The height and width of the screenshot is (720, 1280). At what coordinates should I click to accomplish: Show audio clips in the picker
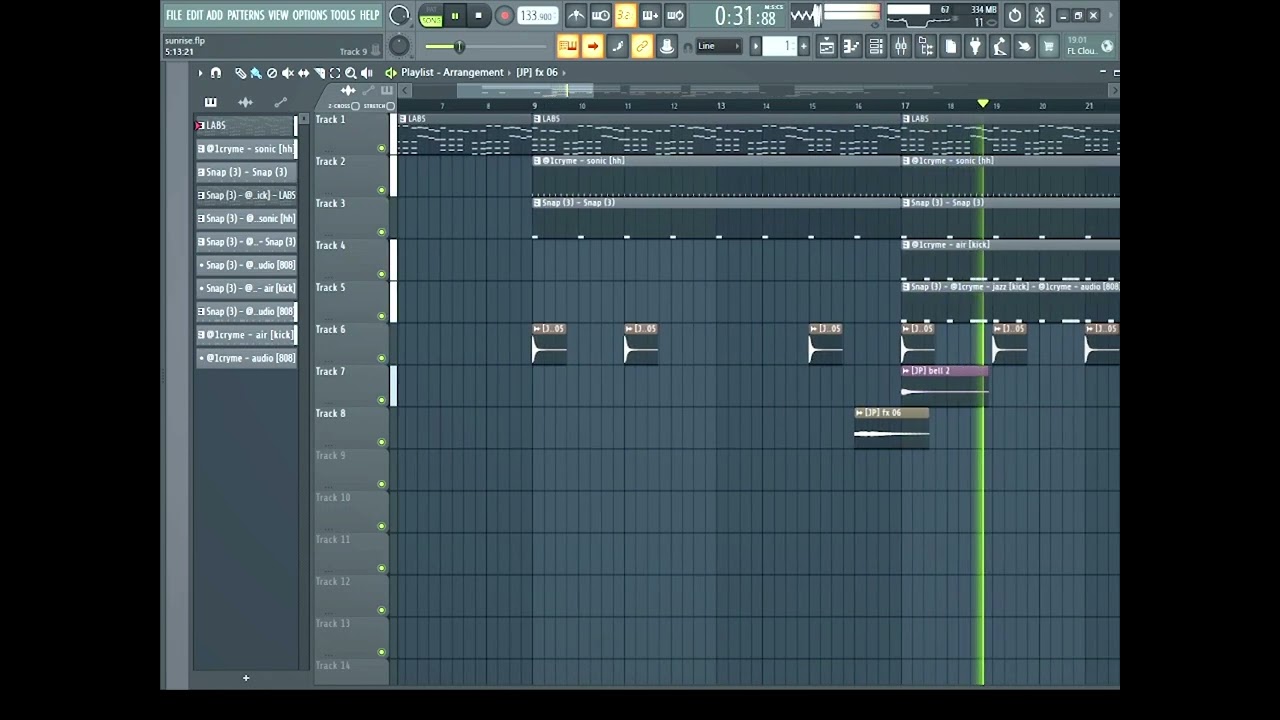(245, 102)
